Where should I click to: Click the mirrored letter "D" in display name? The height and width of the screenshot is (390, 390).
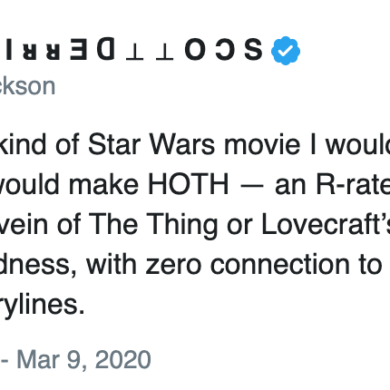click(106, 50)
